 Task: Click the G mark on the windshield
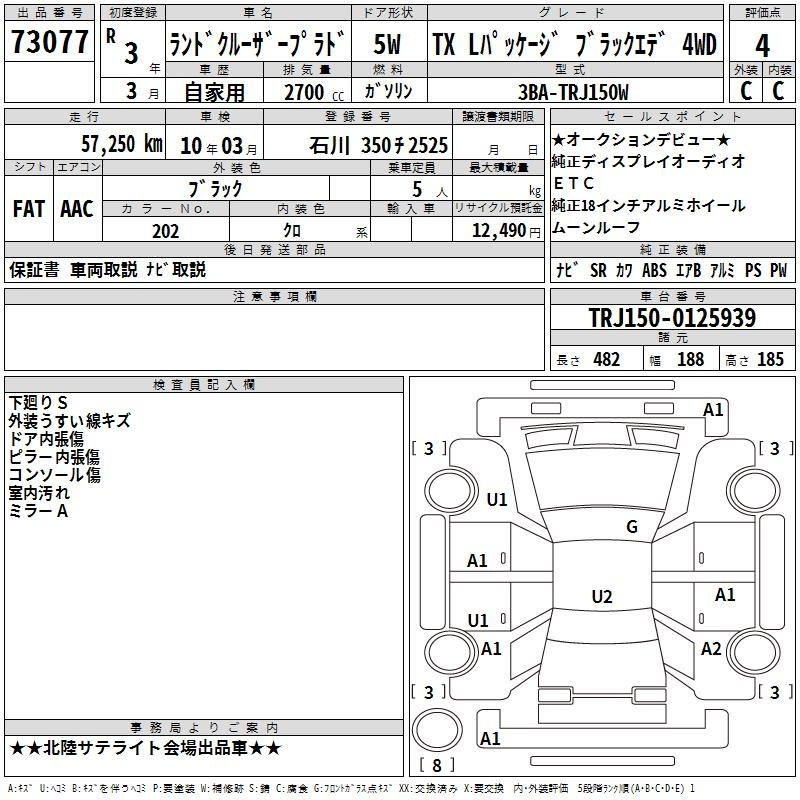click(632, 527)
